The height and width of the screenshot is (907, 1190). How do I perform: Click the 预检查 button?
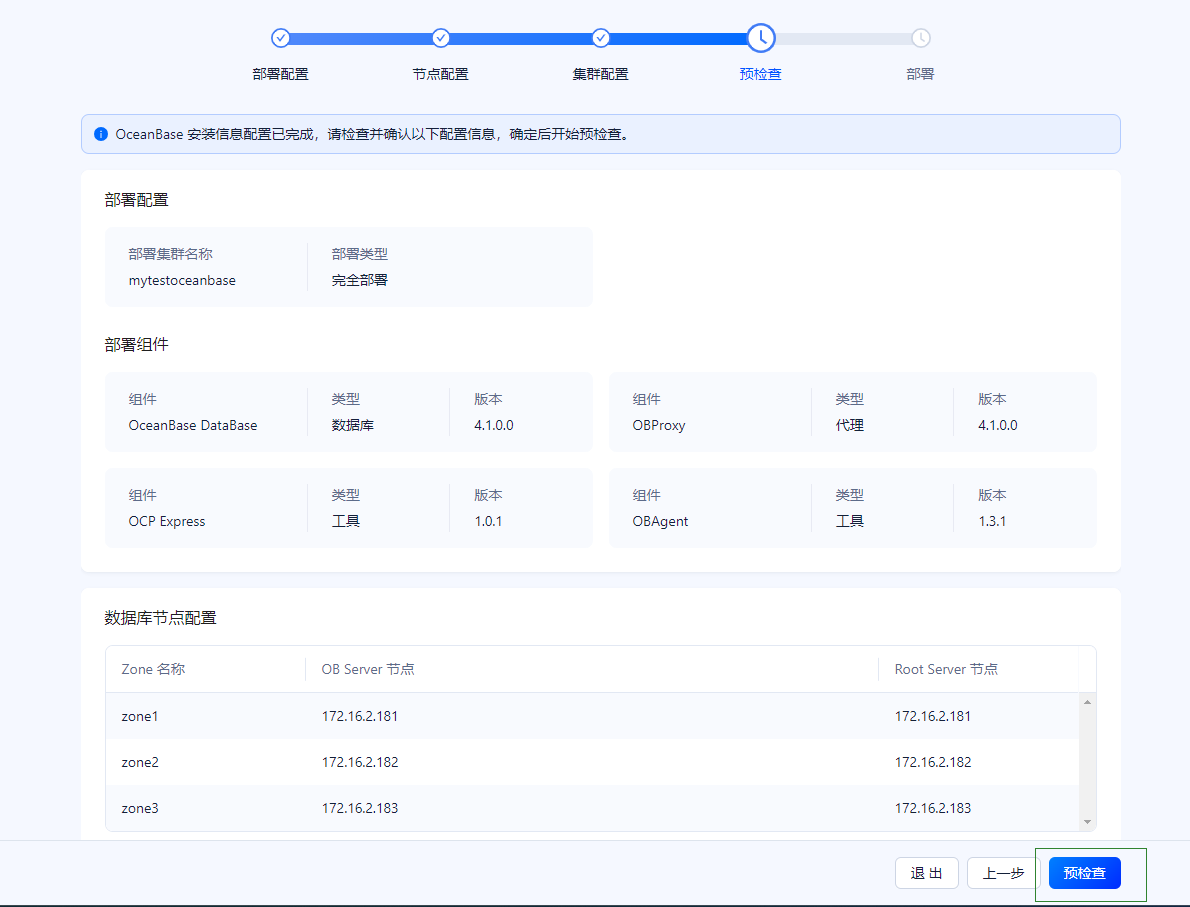tap(1085, 873)
